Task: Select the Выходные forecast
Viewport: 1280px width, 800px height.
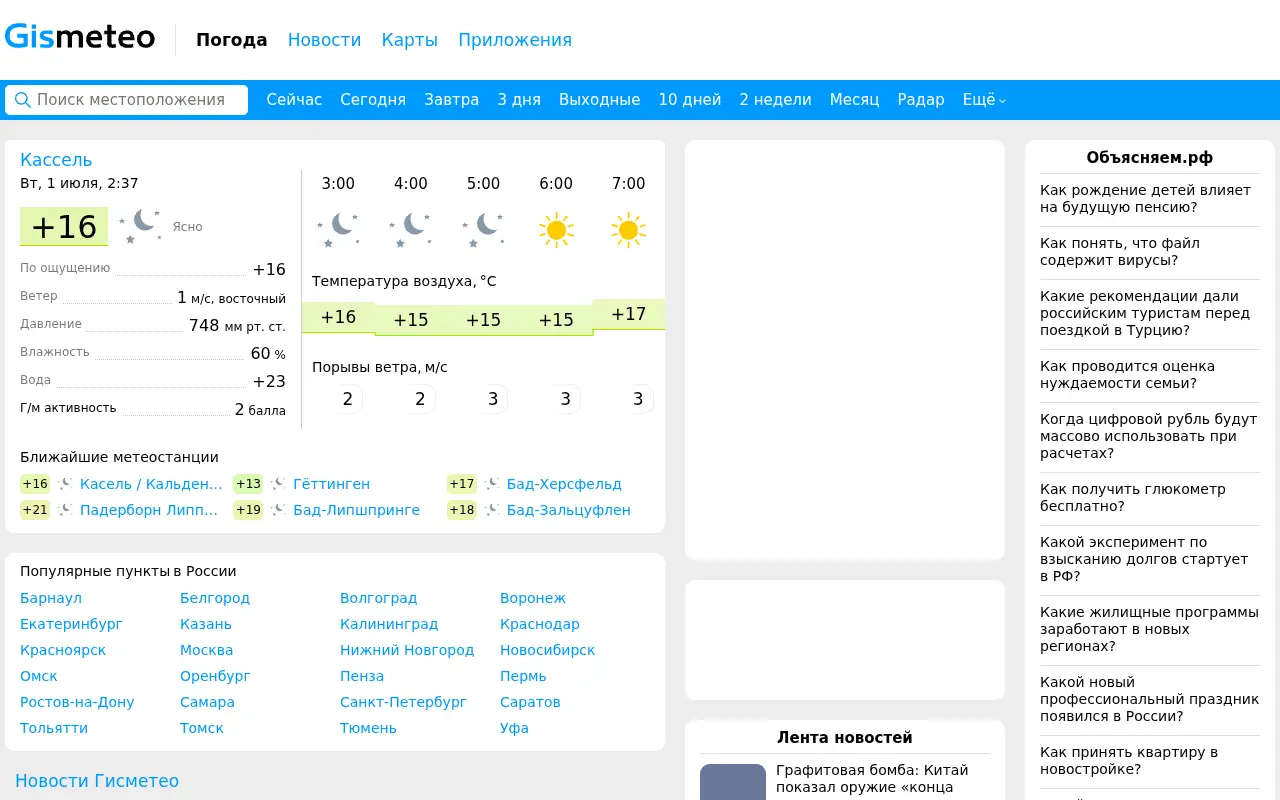Action: [x=599, y=100]
